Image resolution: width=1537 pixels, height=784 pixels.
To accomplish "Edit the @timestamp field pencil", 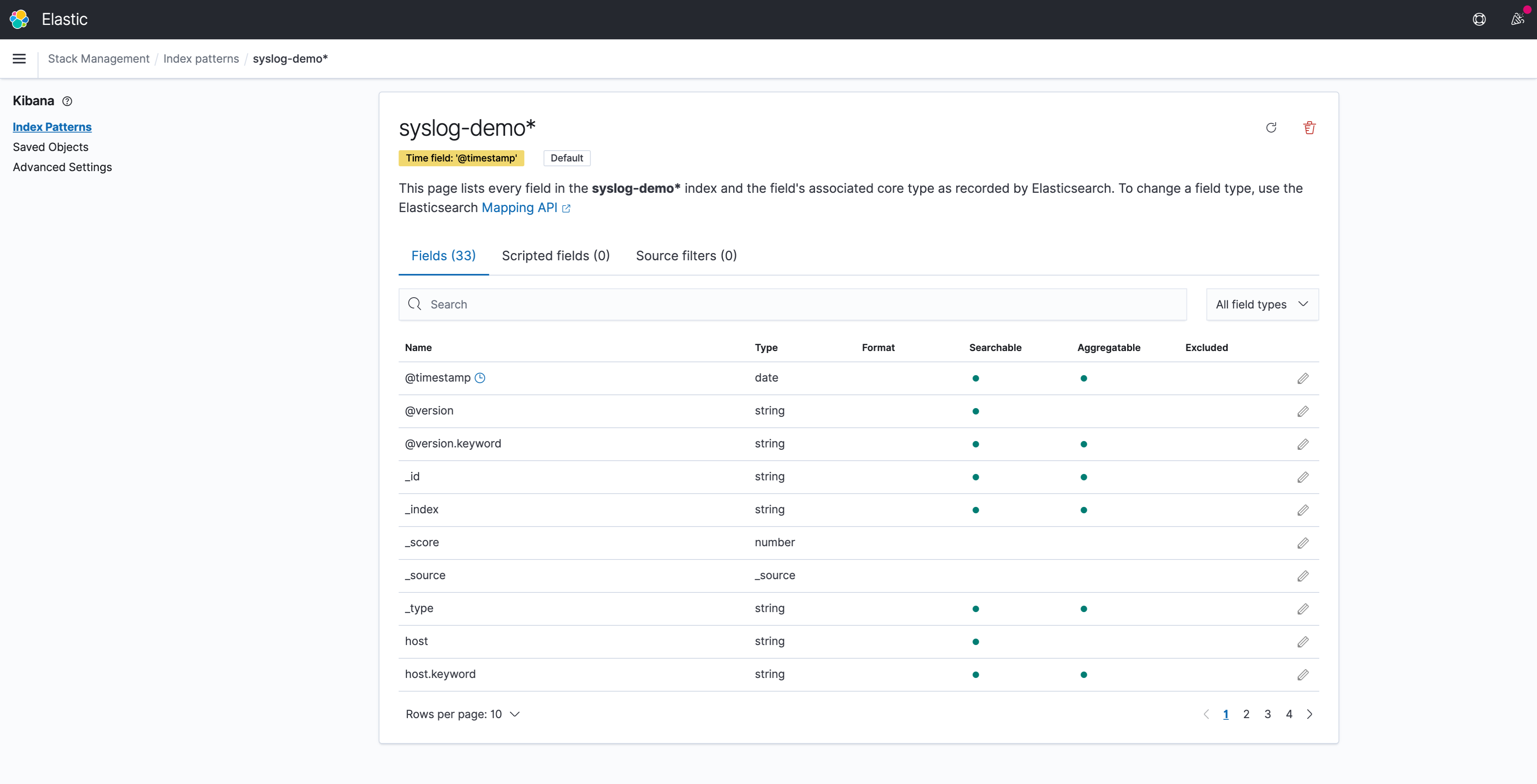I will pos(1302,379).
